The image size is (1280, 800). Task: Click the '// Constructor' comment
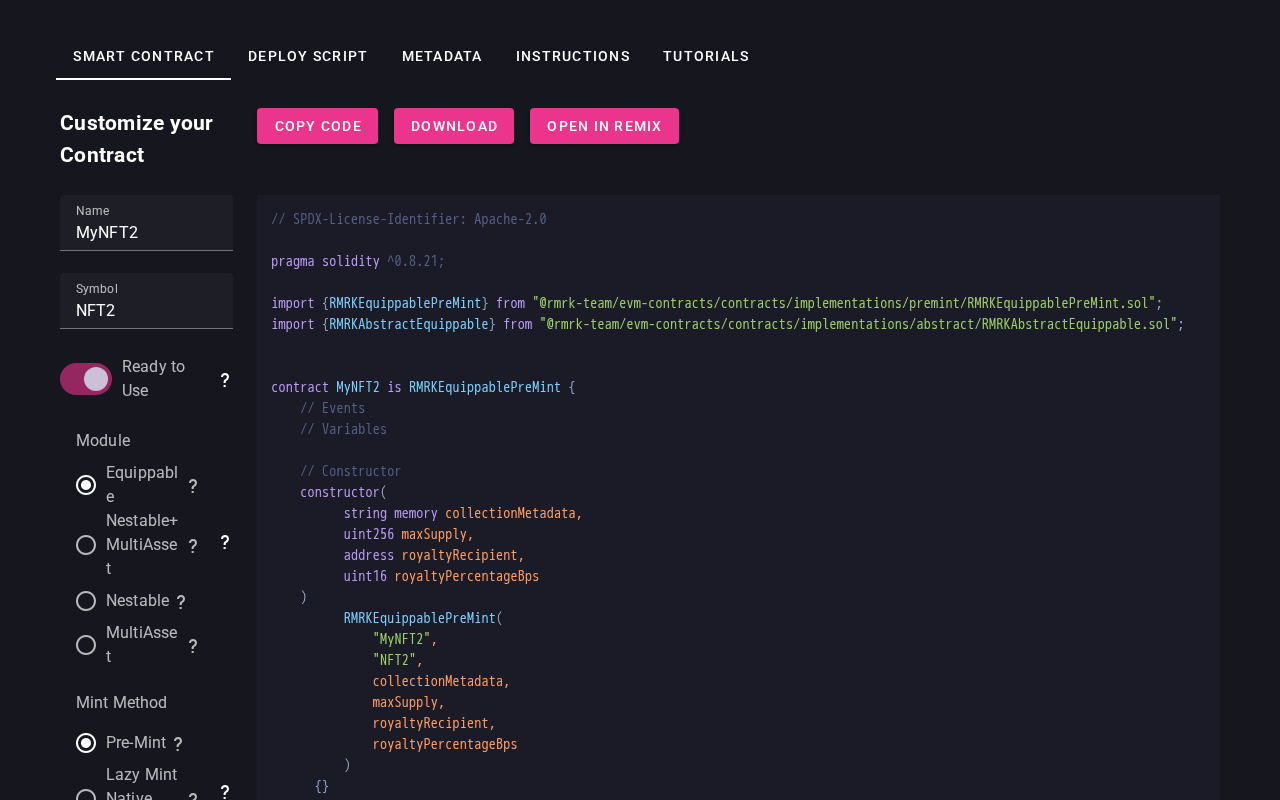tap(351, 471)
